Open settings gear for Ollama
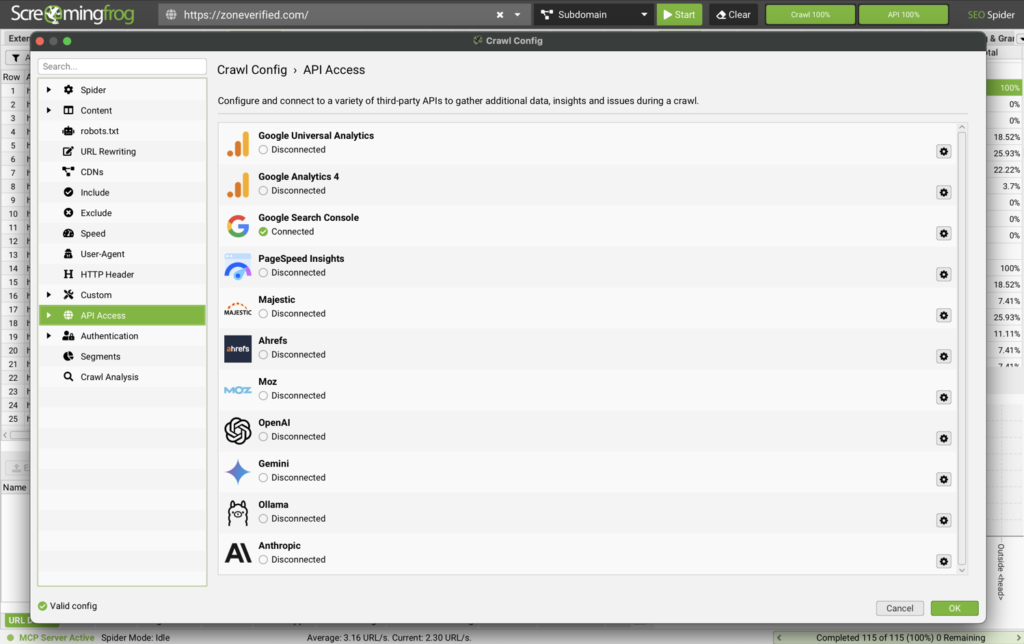 click(943, 521)
